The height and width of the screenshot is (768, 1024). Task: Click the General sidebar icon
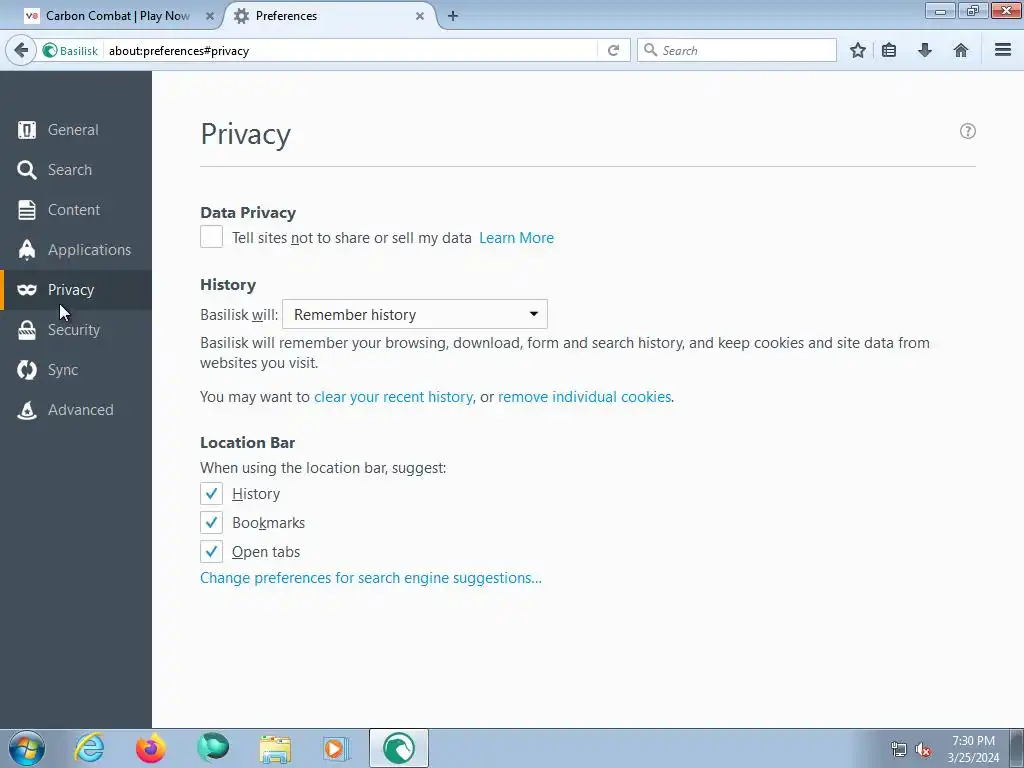[x=27, y=130]
